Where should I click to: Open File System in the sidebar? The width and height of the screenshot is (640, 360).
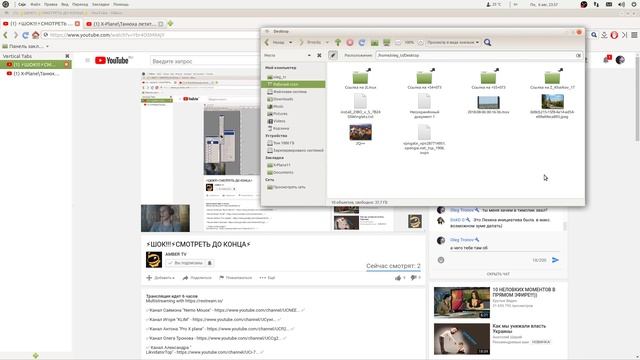coord(287,91)
